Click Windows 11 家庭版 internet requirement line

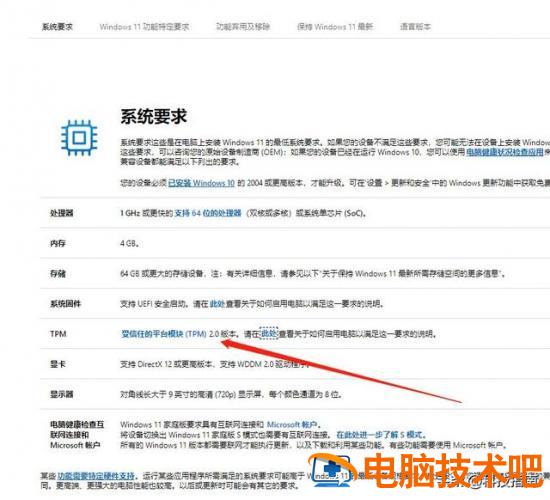click(221, 425)
